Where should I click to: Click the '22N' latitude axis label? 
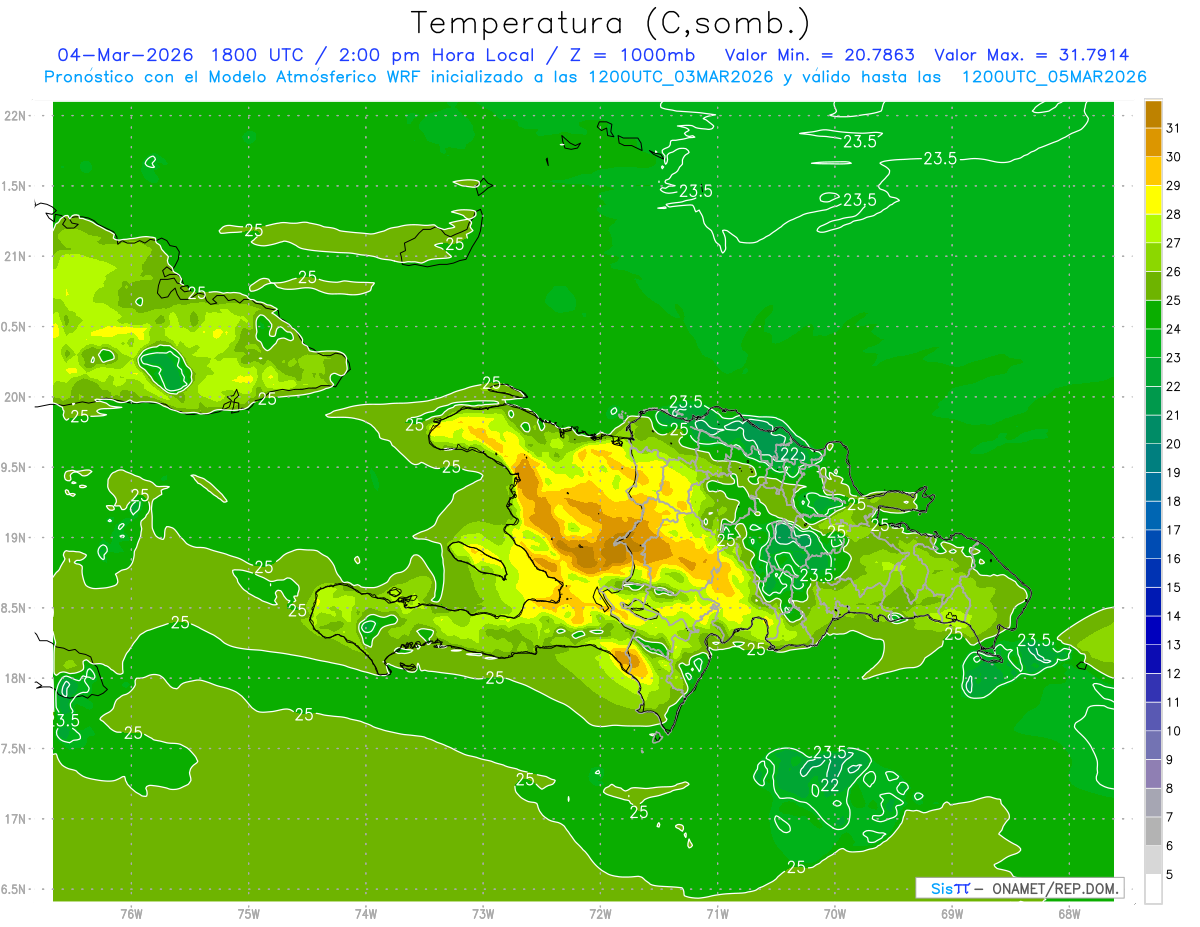(x=15, y=116)
